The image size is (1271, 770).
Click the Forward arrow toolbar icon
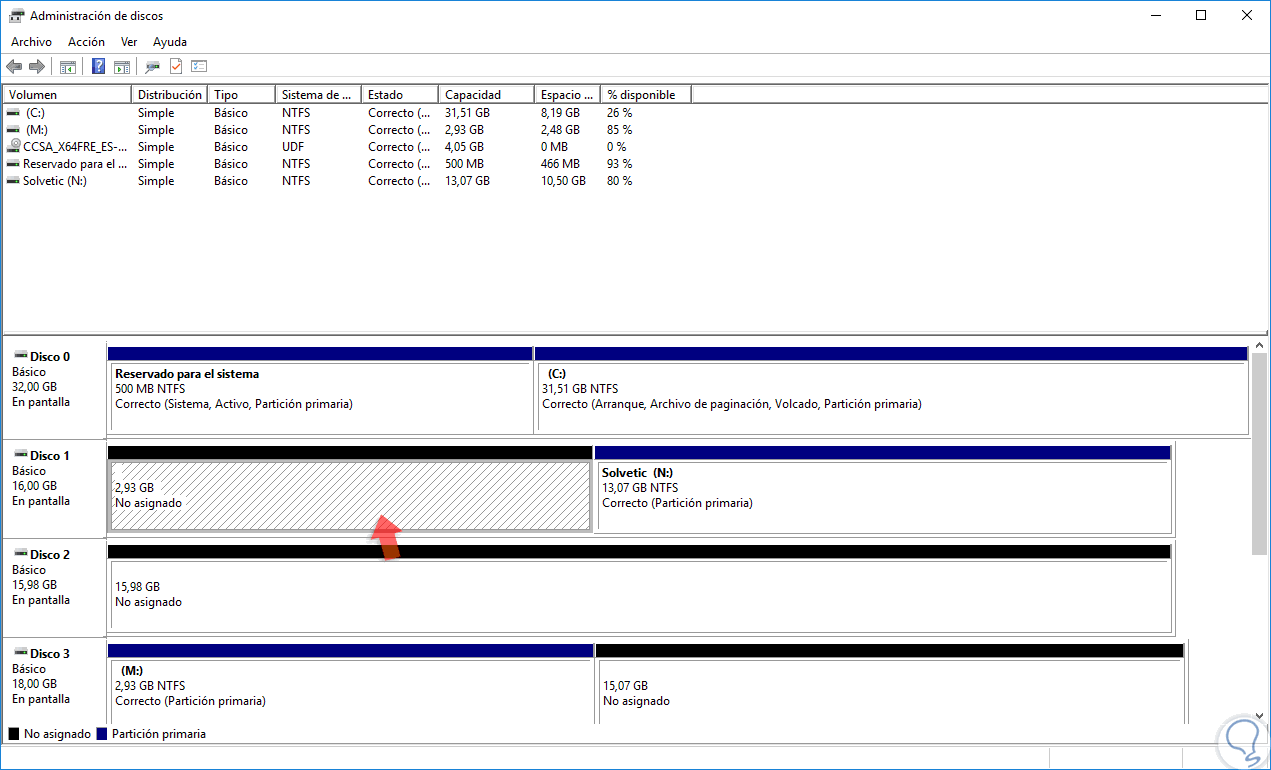[x=37, y=67]
